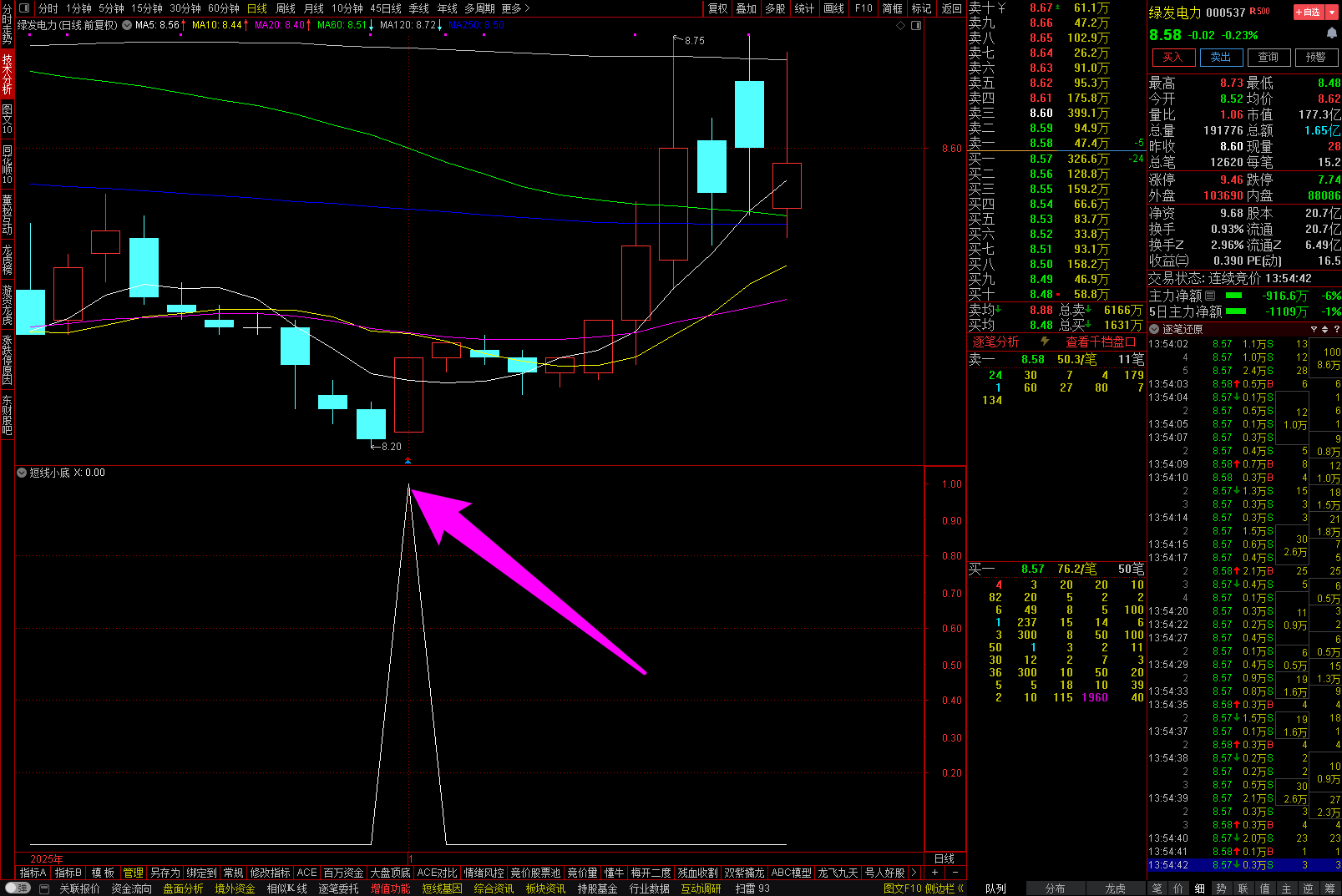Open the question mark help in 逐笔还原
The image size is (1342, 896).
1336,329
